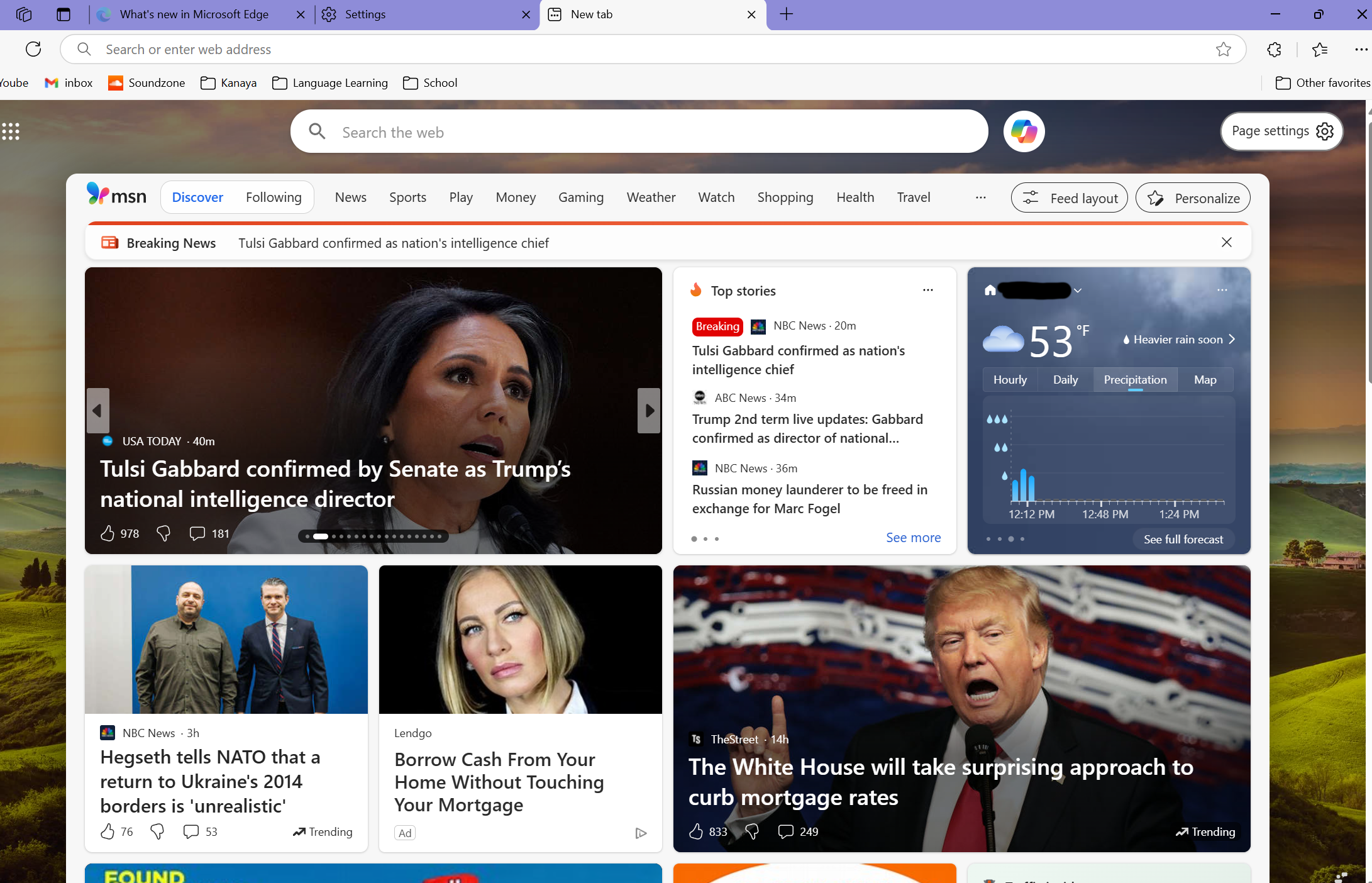The image size is (1372, 883).
Task: Refresh the current page
Action: pyautogui.click(x=33, y=49)
